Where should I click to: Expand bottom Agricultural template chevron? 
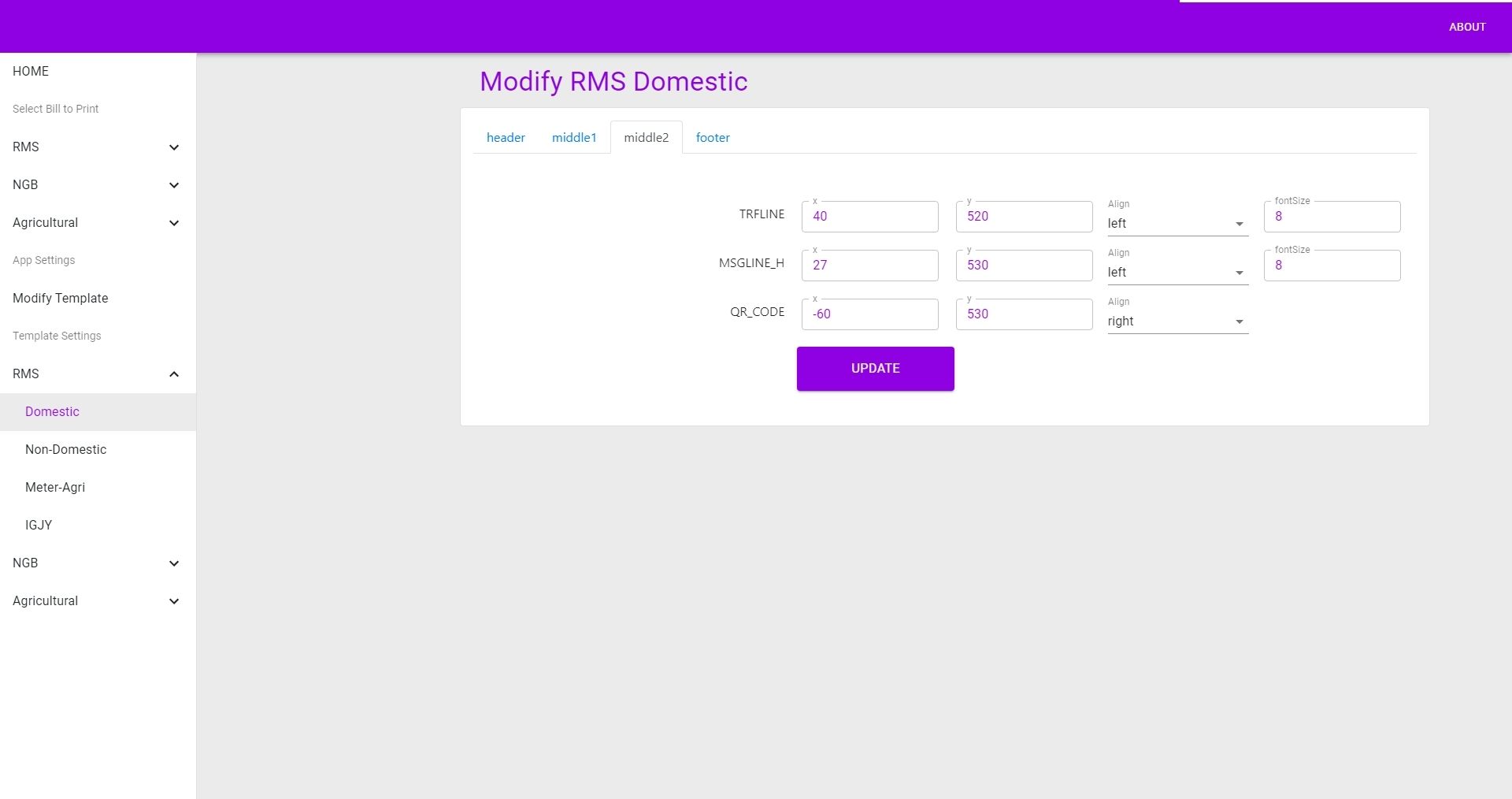coord(174,601)
